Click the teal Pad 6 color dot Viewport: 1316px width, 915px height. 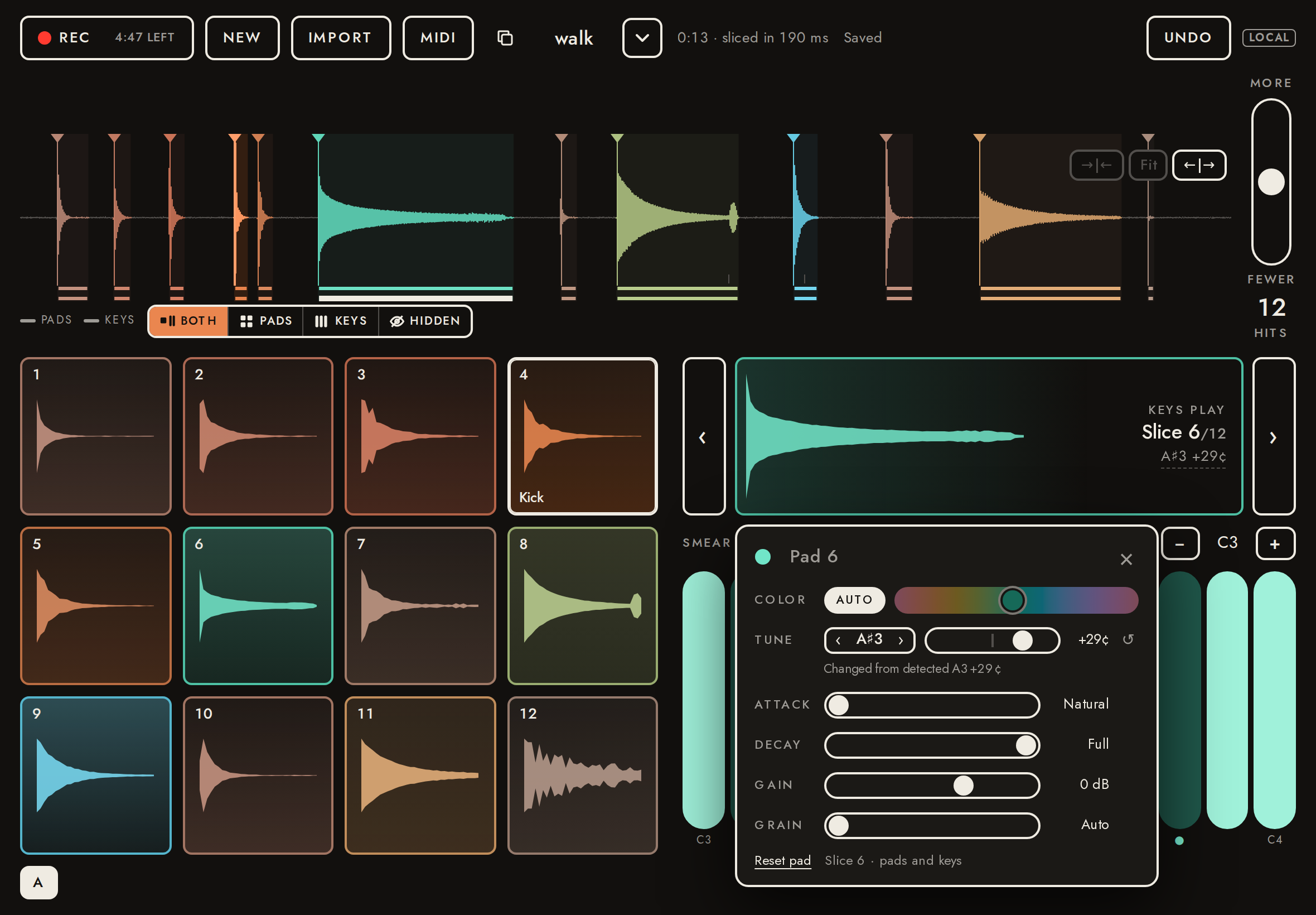pos(763,557)
